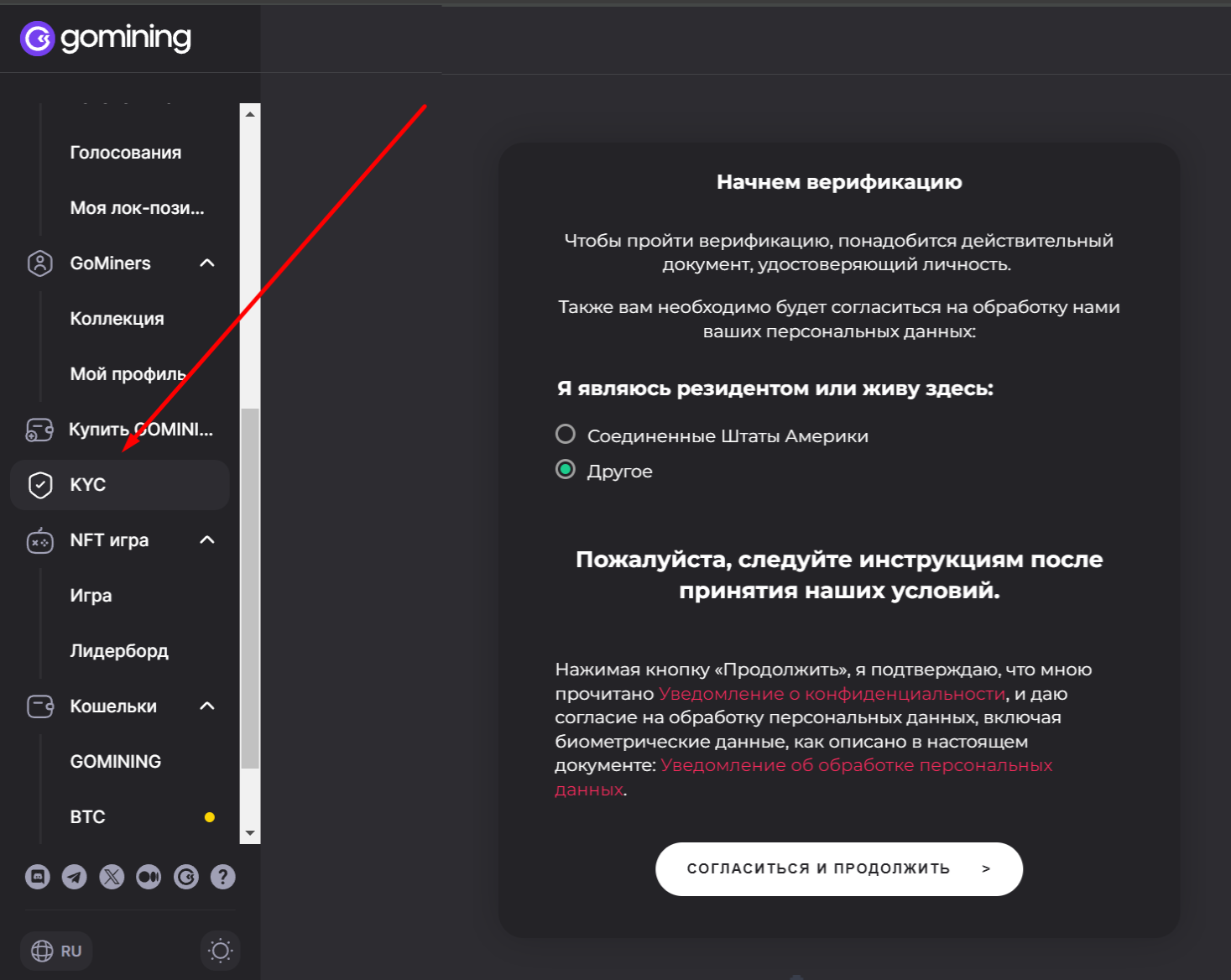The height and width of the screenshot is (980, 1231).
Task: Click the GoMining logo
Action: pyautogui.click(x=104, y=38)
